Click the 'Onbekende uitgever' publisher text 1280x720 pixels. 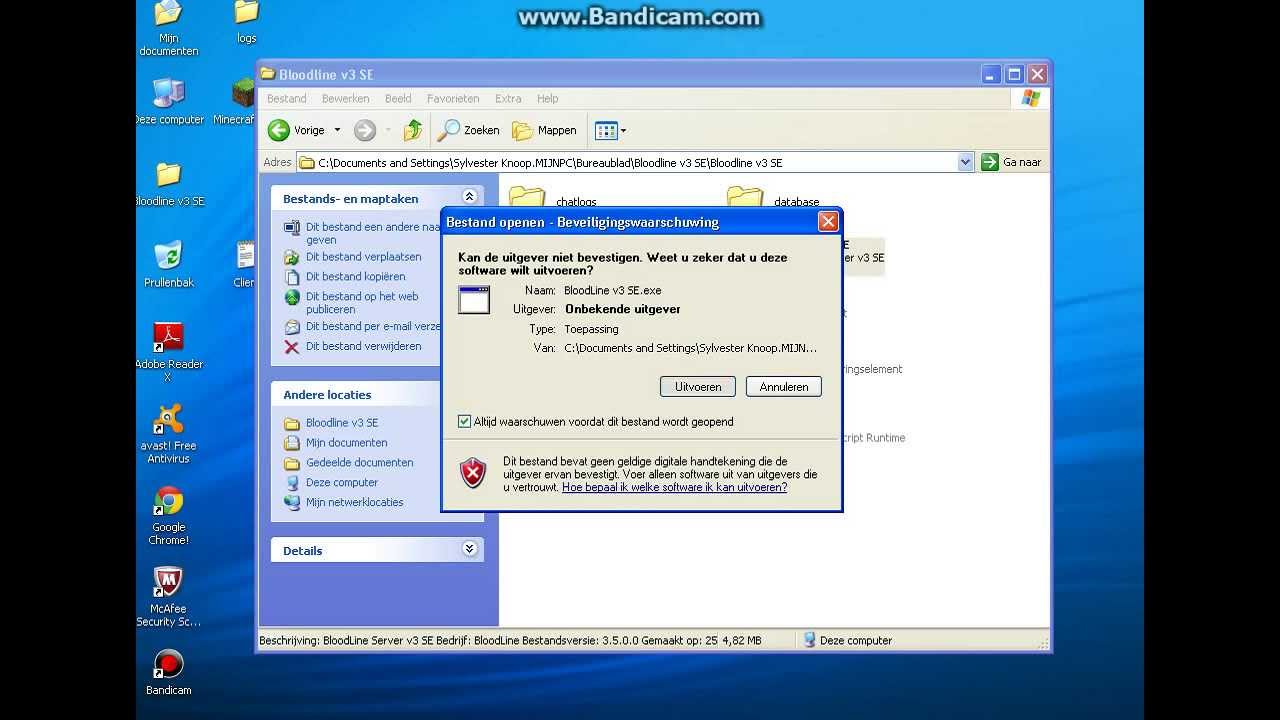click(623, 309)
